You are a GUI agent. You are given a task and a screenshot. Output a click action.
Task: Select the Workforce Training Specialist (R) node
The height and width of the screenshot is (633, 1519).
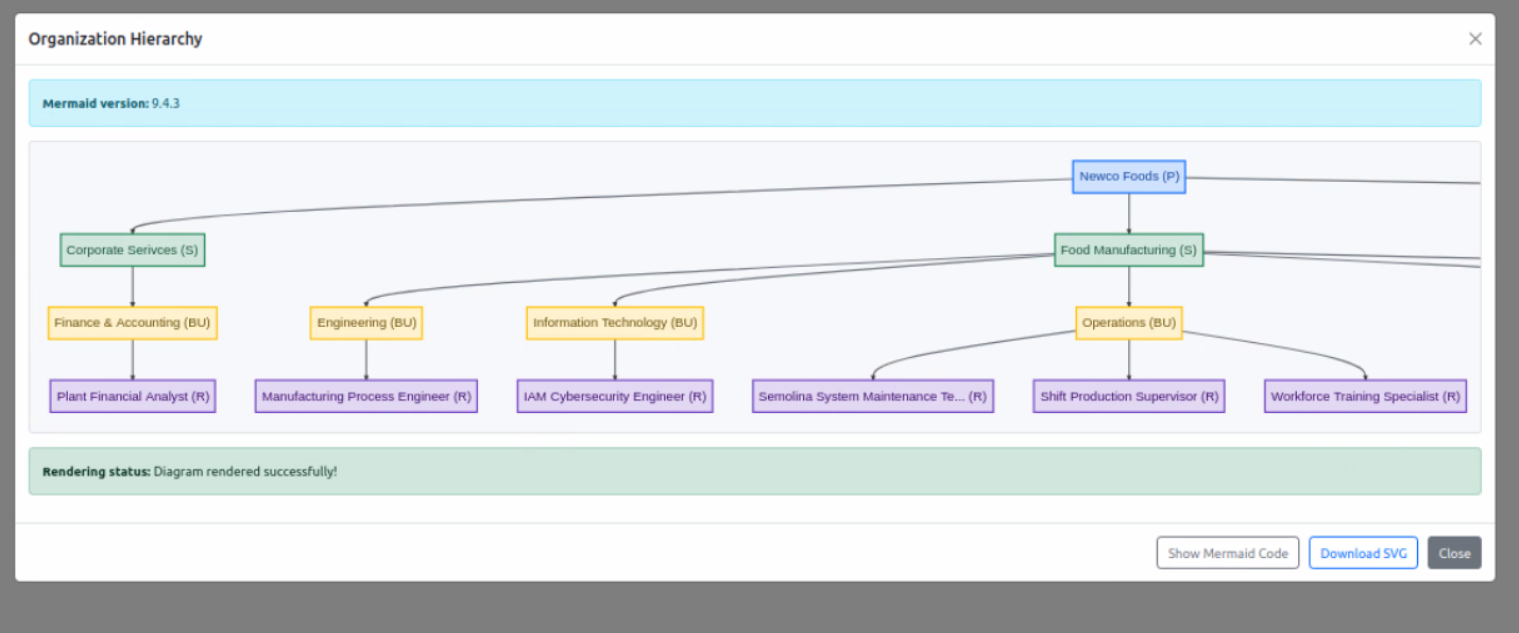point(1364,396)
